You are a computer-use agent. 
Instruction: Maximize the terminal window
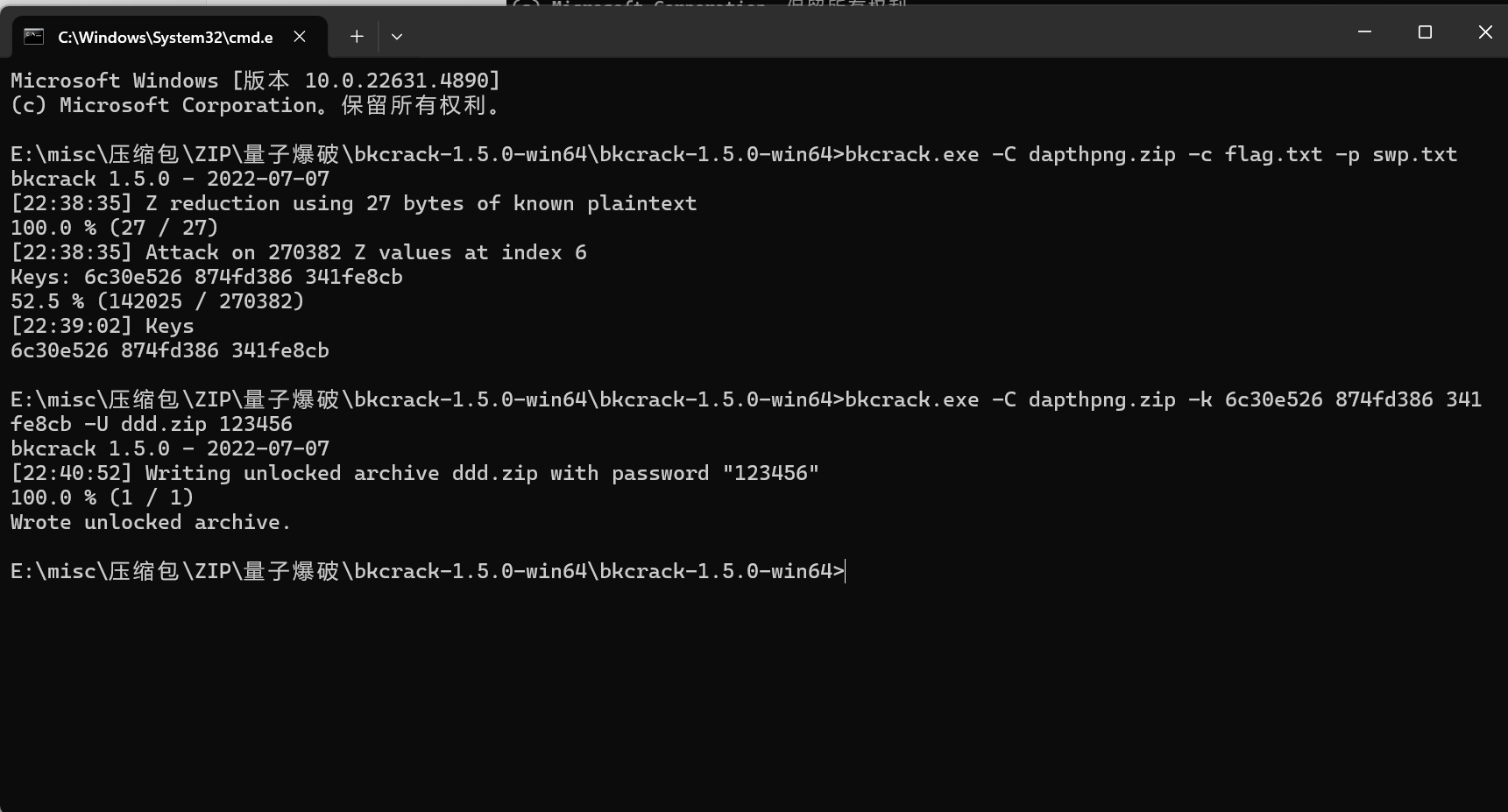click(x=1425, y=32)
